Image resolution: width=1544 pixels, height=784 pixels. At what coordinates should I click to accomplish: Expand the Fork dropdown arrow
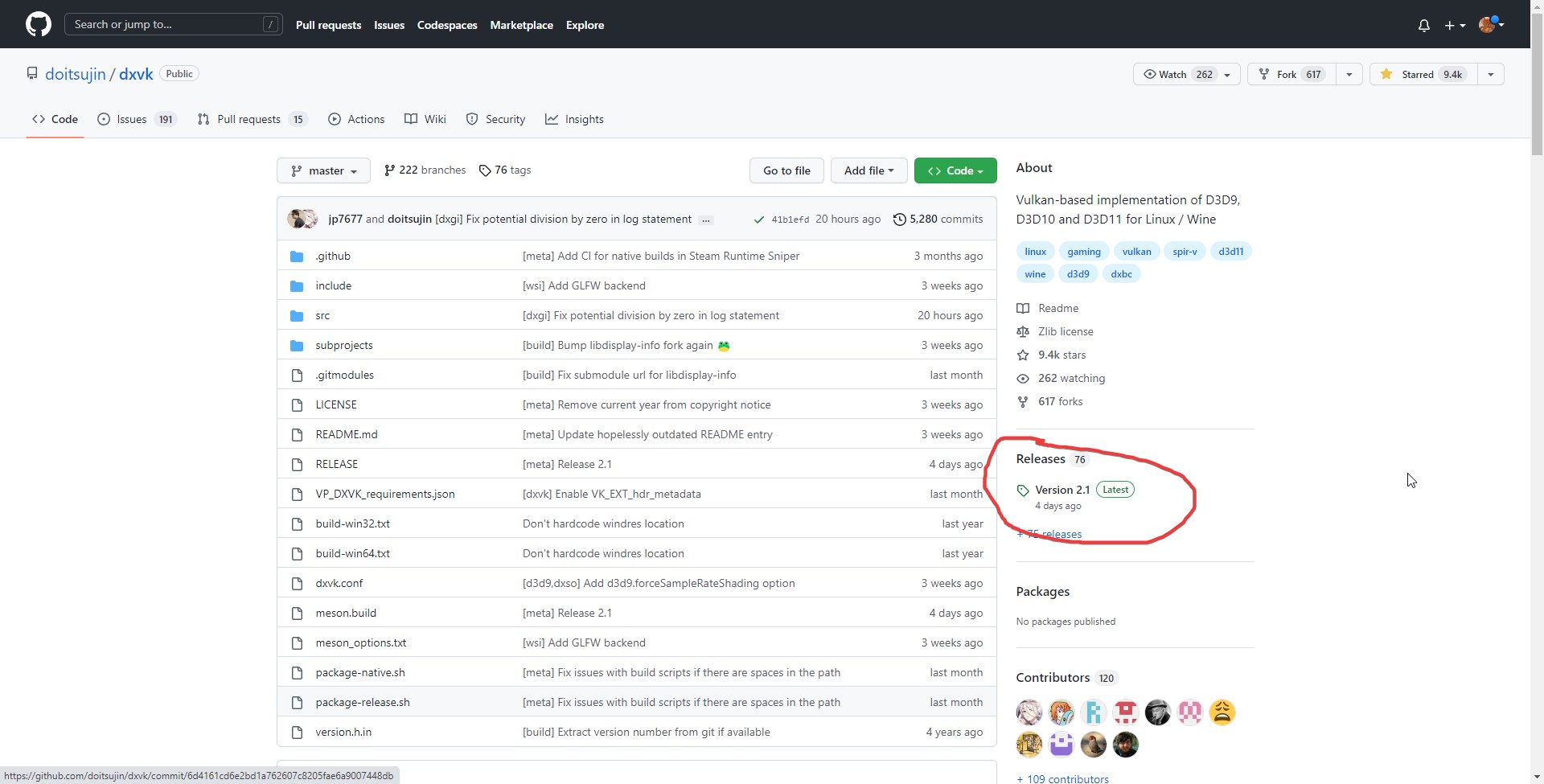[x=1349, y=74]
